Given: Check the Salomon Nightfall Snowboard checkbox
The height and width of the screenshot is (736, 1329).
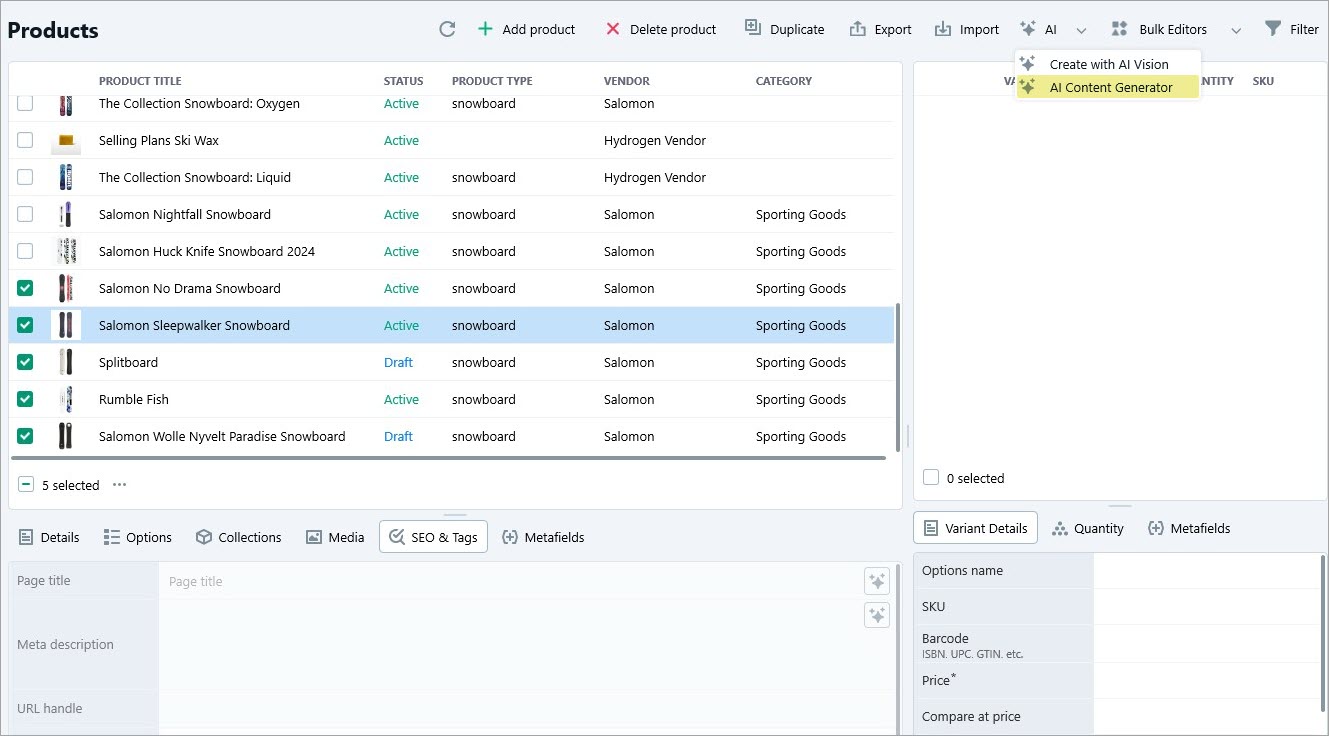Looking at the screenshot, I should [25, 214].
